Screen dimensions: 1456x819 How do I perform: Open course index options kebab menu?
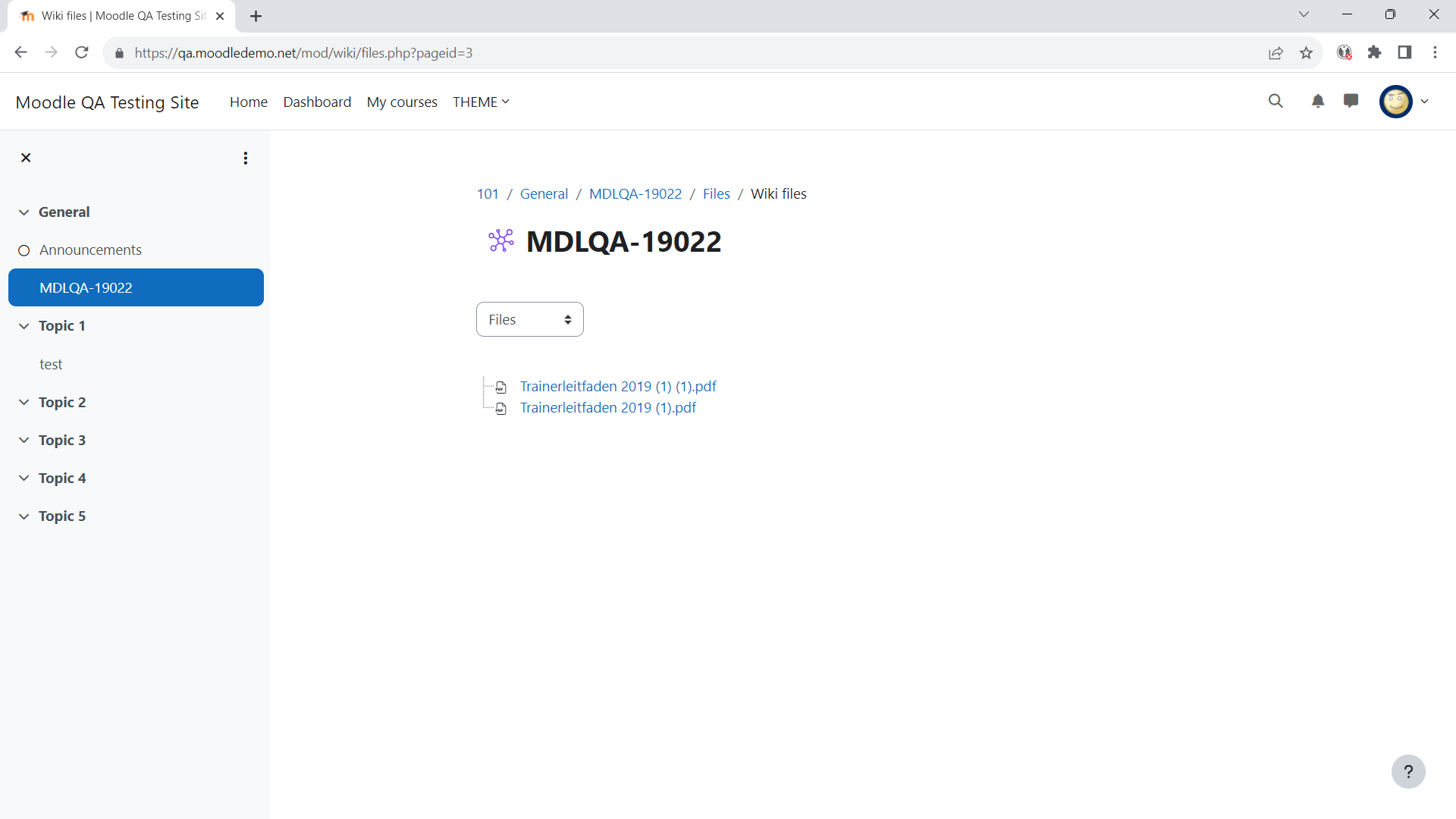click(x=245, y=158)
